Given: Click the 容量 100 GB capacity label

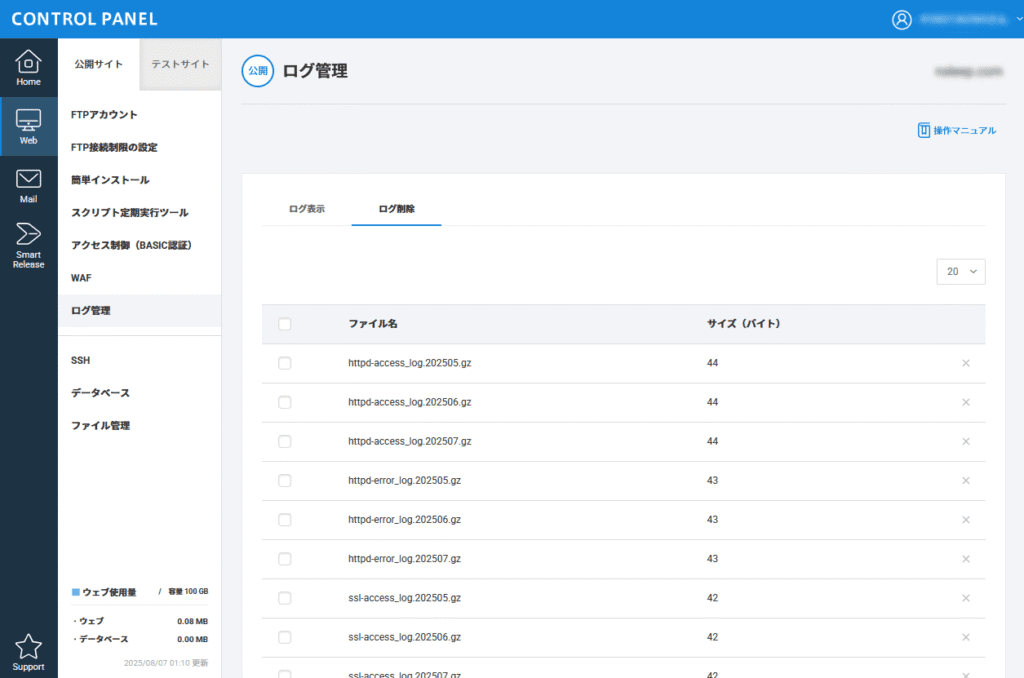Looking at the screenshot, I should click(188, 592).
